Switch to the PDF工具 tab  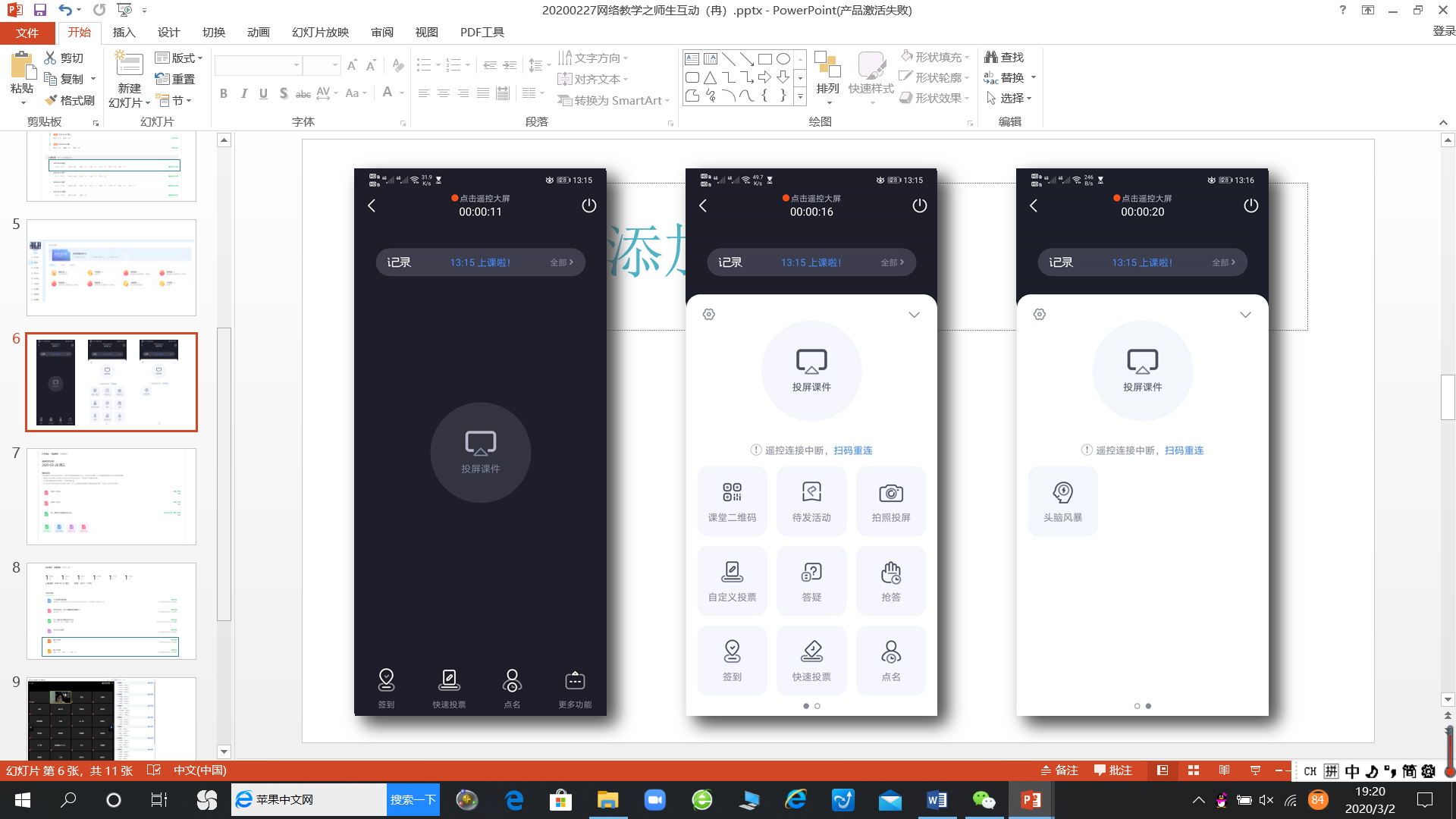(x=482, y=33)
